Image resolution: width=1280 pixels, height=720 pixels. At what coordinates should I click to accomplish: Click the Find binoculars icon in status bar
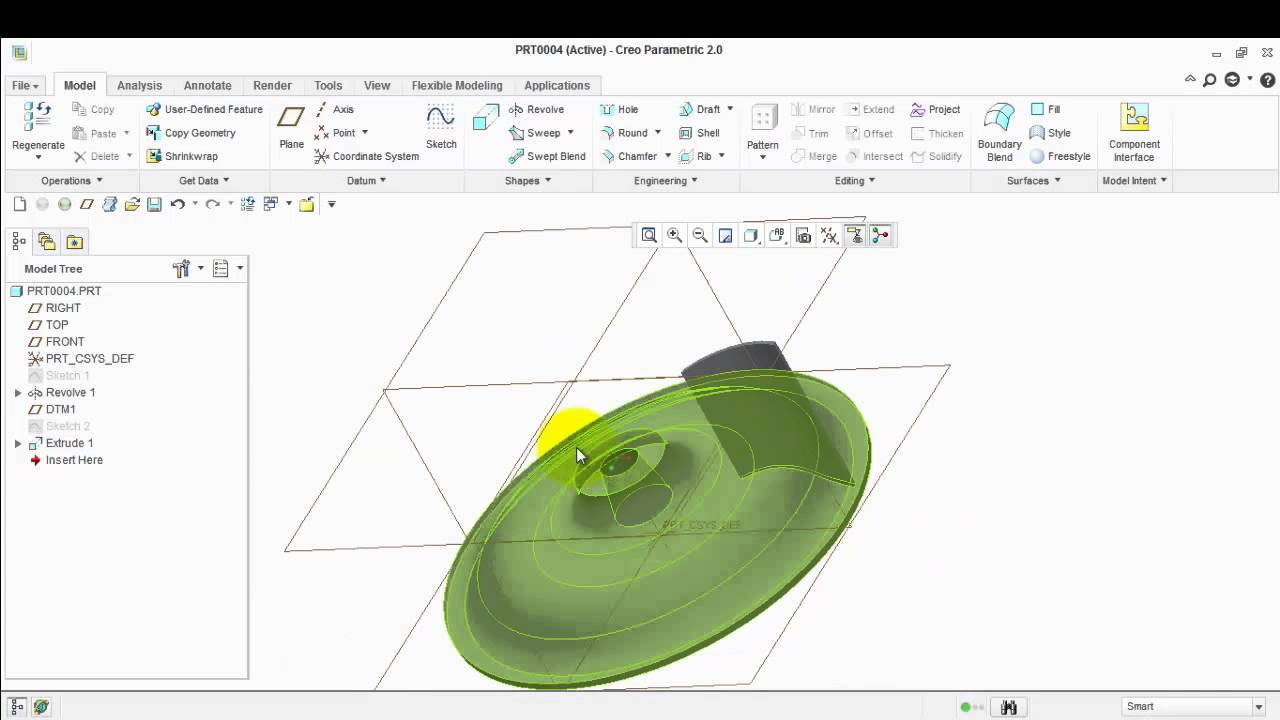1009,707
